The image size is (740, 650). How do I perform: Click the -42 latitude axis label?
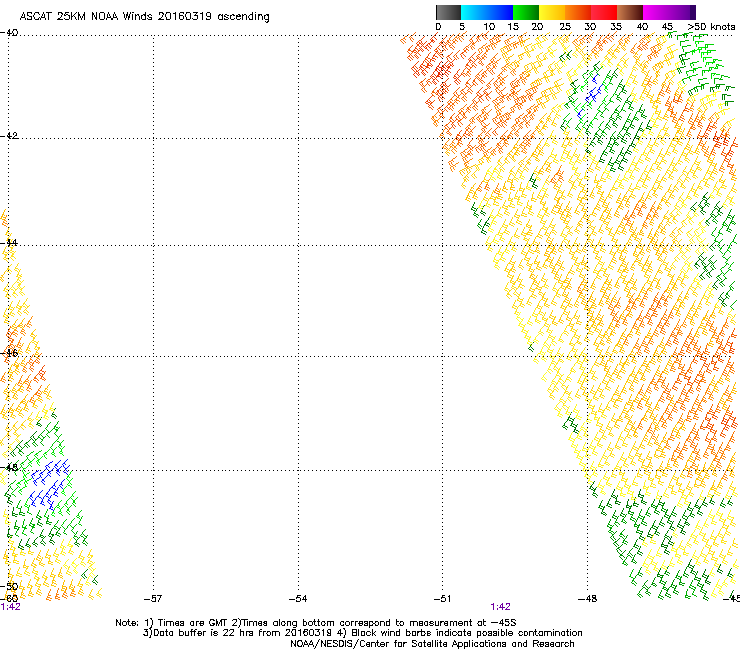[9, 135]
